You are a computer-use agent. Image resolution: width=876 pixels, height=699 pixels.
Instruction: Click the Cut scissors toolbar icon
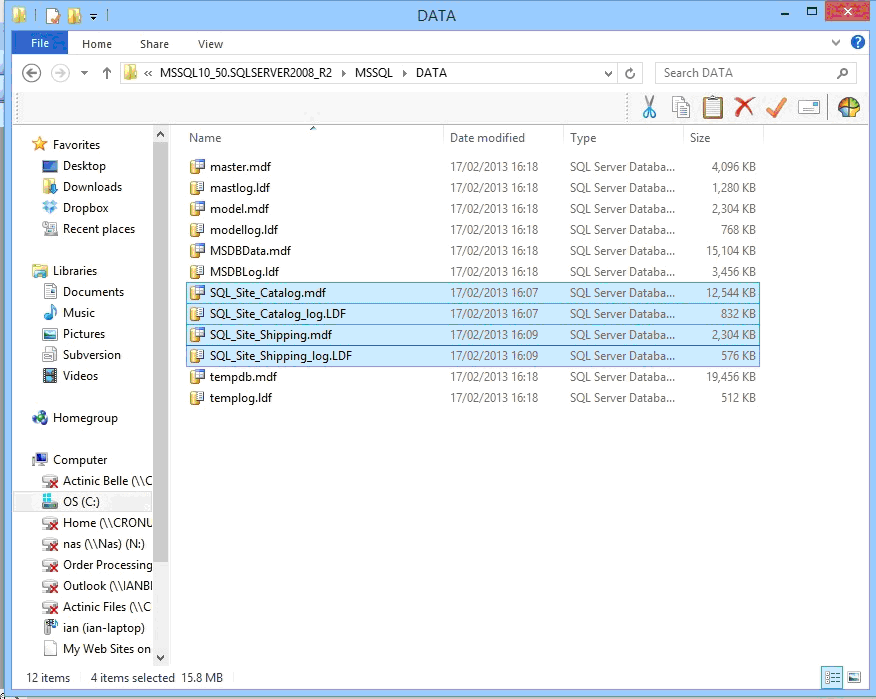[x=649, y=107]
